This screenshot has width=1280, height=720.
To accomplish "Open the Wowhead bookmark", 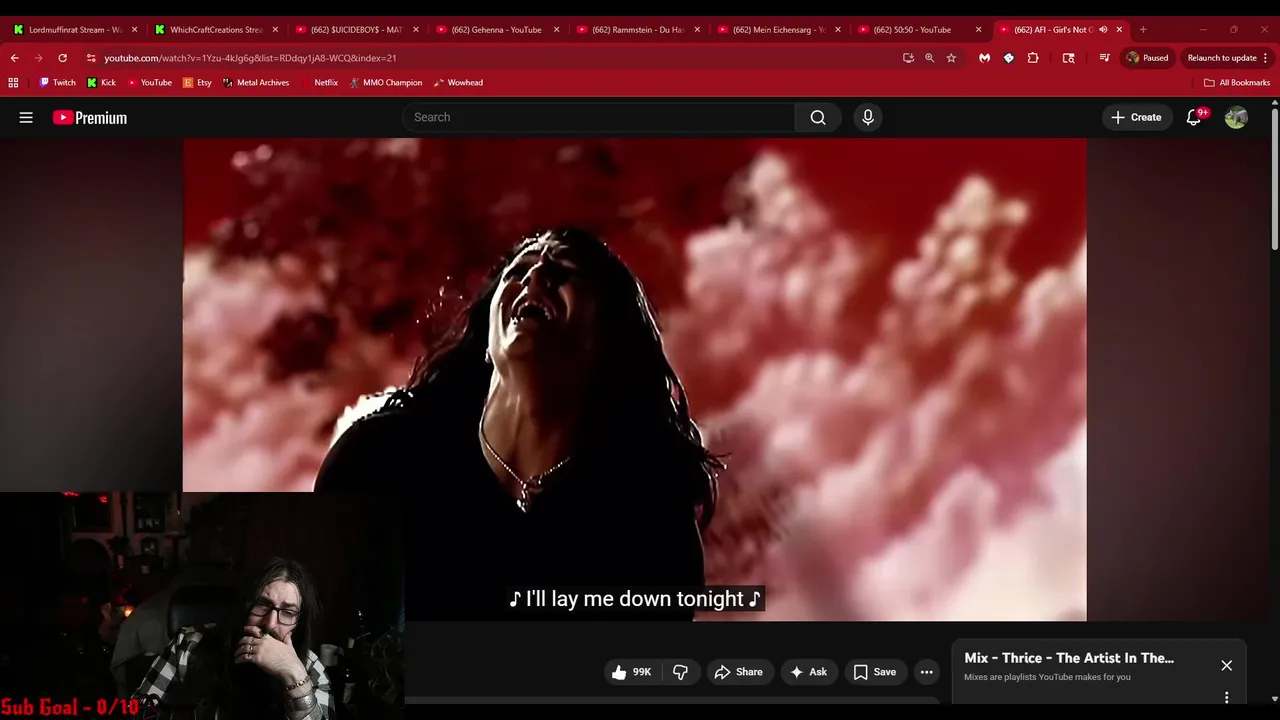I will (458, 83).
